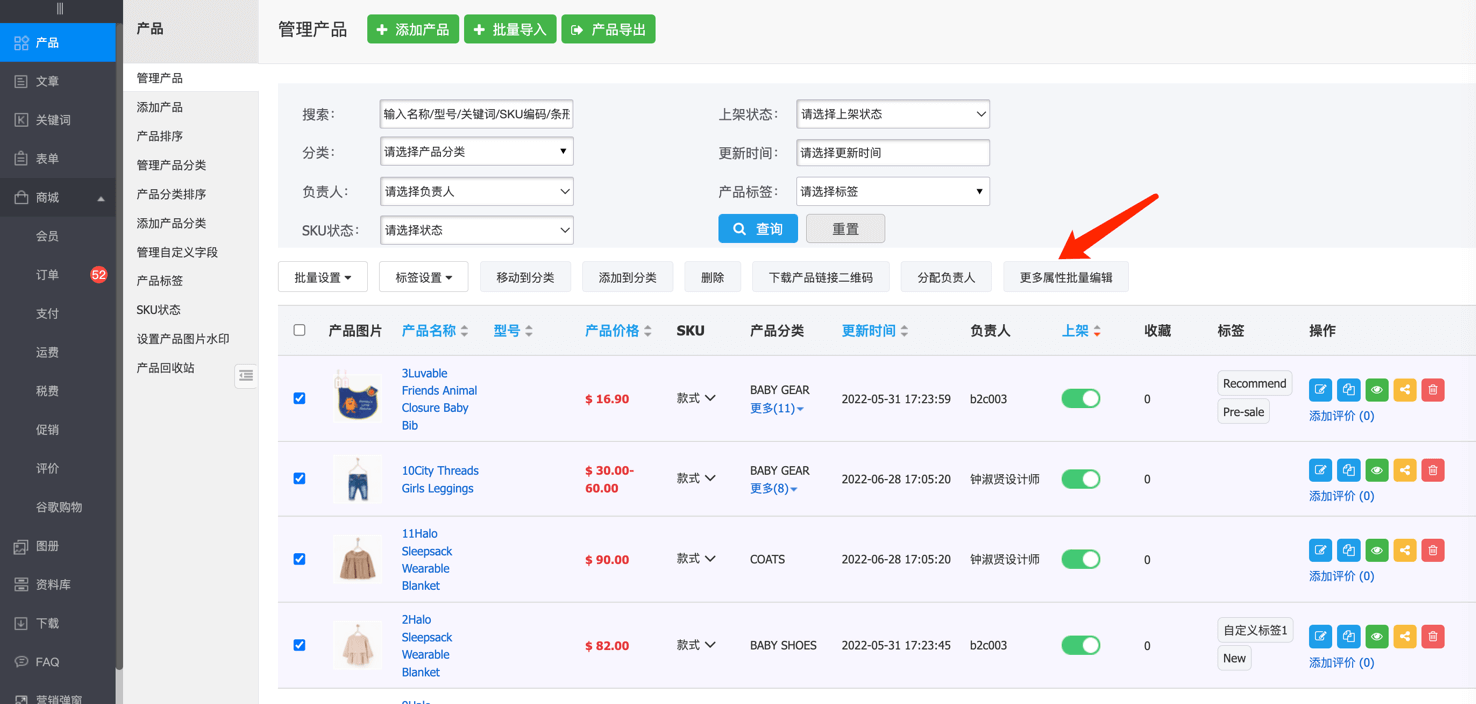Select 产品排序 in the submenu
The width and height of the screenshot is (1476, 704).
point(160,136)
